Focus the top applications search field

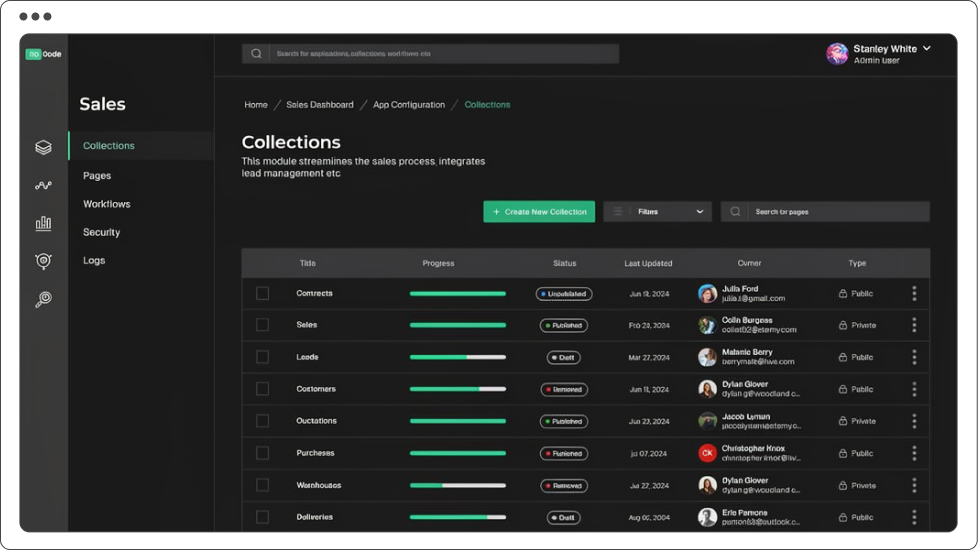[x=430, y=54]
